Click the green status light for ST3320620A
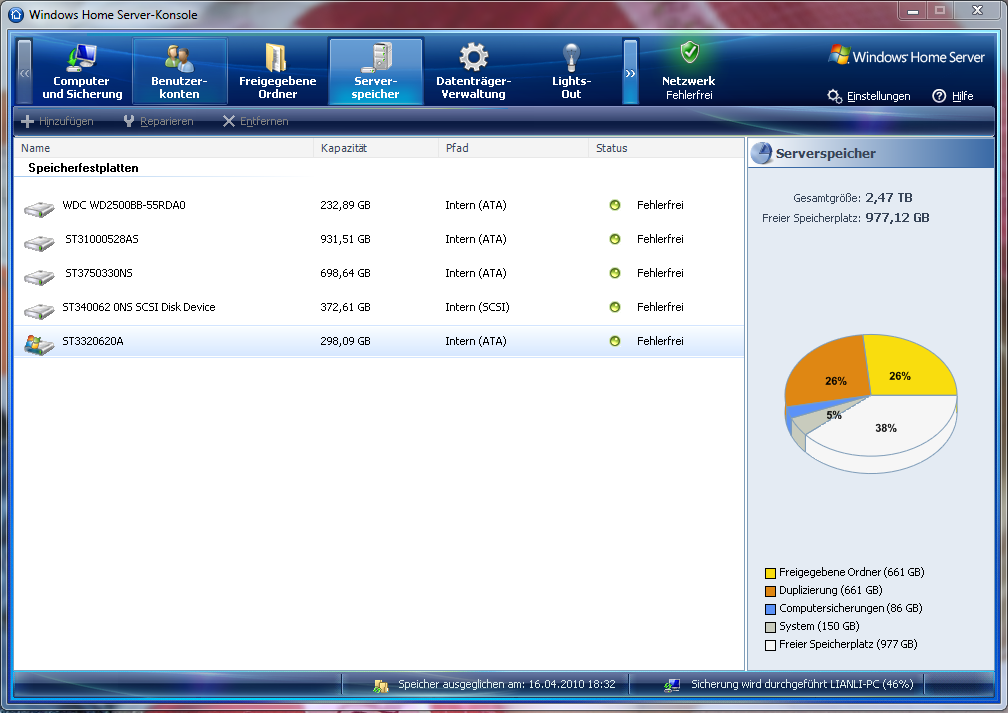 coord(615,341)
